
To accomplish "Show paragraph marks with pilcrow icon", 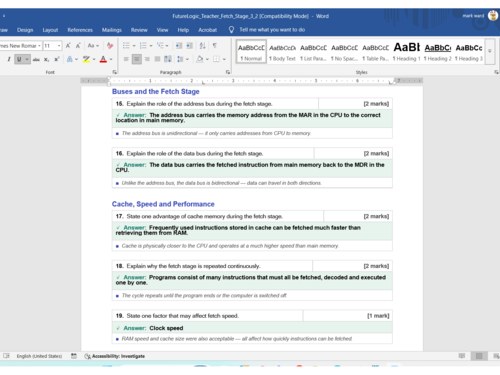I will click(215, 46).
